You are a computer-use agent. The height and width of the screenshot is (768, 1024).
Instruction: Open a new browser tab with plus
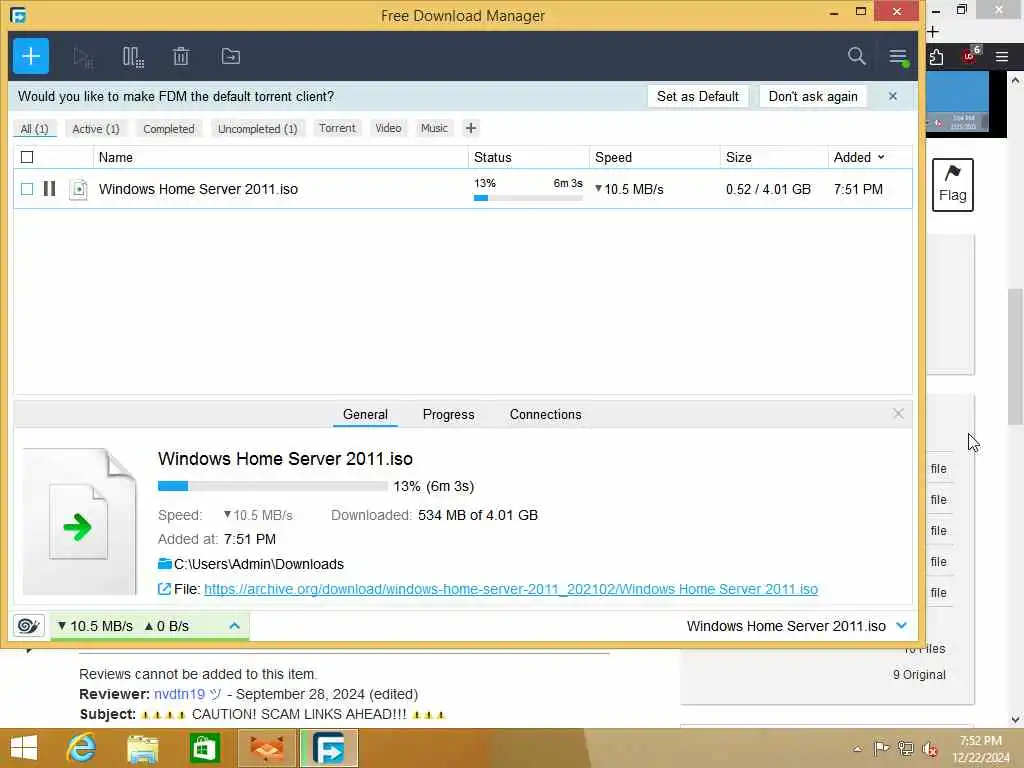[933, 31]
